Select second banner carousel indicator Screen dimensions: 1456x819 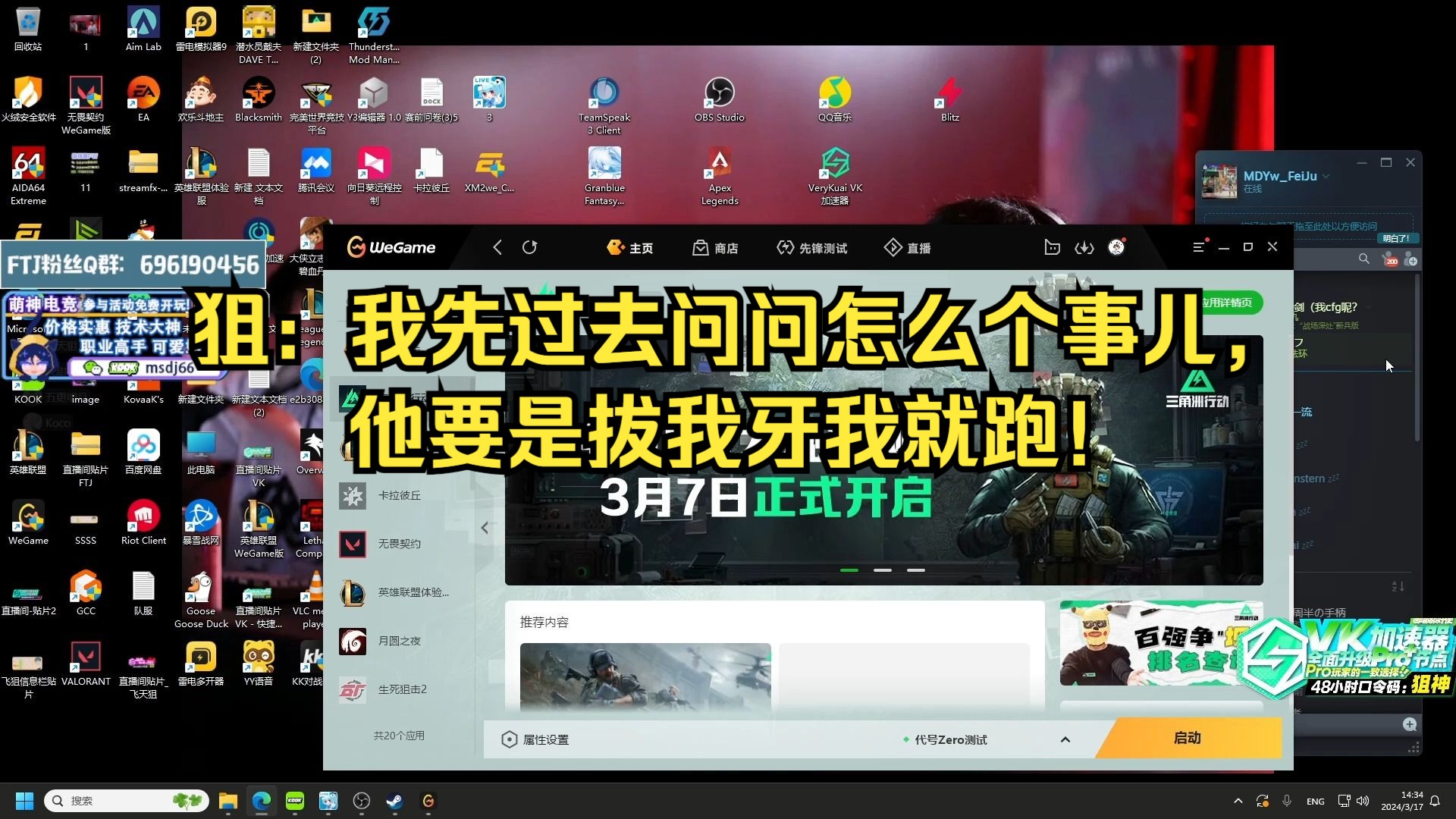(883, 570)
